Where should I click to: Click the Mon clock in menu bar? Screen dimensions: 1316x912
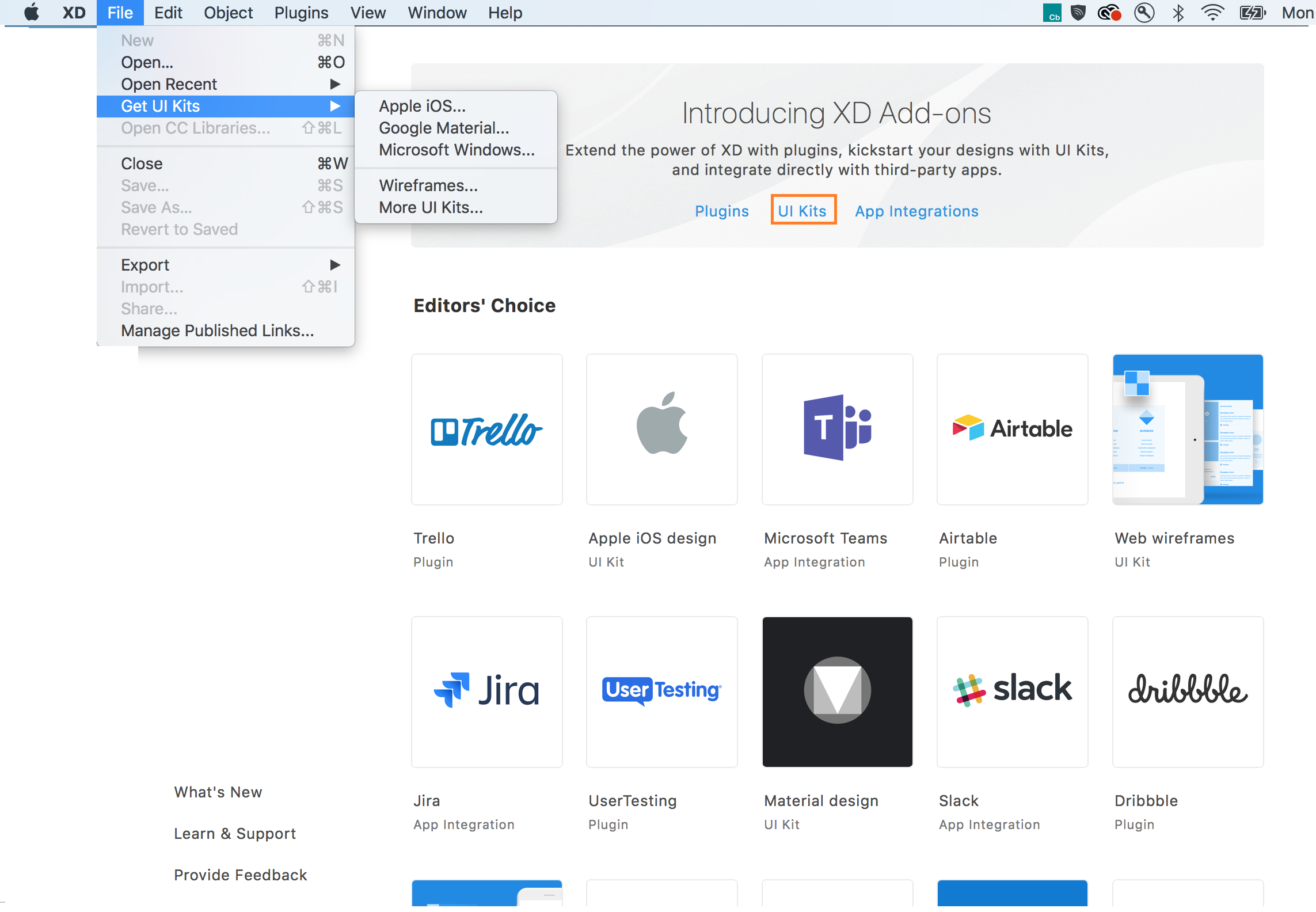pos(1298,13)
